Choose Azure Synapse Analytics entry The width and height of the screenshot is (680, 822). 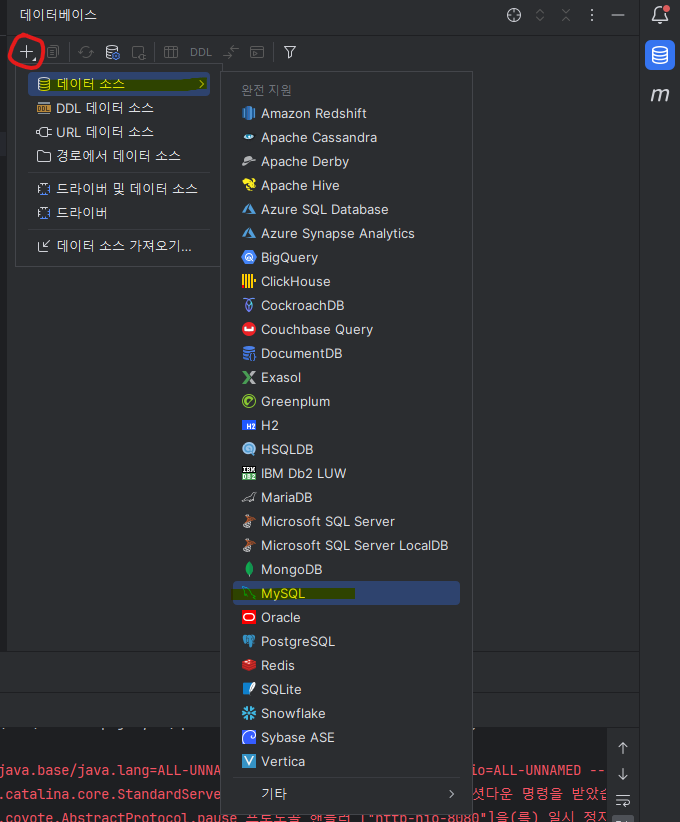pyautogui.click(x=347, y=233)
